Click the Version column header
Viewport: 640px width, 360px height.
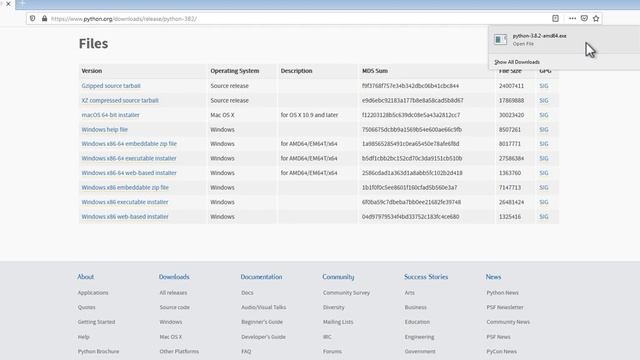point(91,71)
